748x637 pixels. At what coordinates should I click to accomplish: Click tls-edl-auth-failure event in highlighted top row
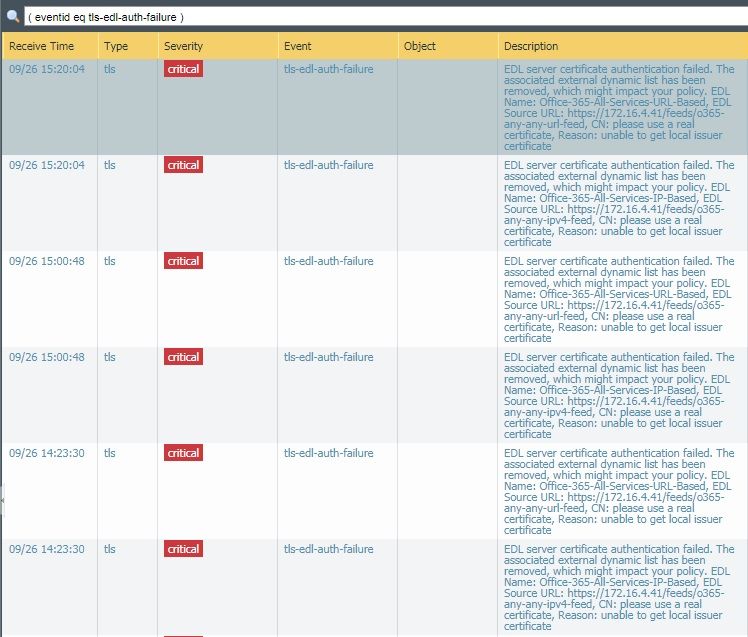(328, 69)
